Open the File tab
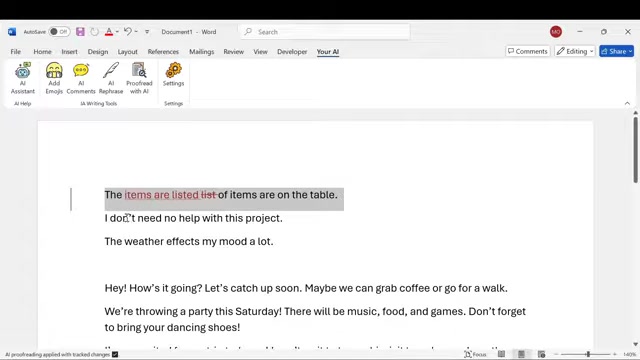 16,51
